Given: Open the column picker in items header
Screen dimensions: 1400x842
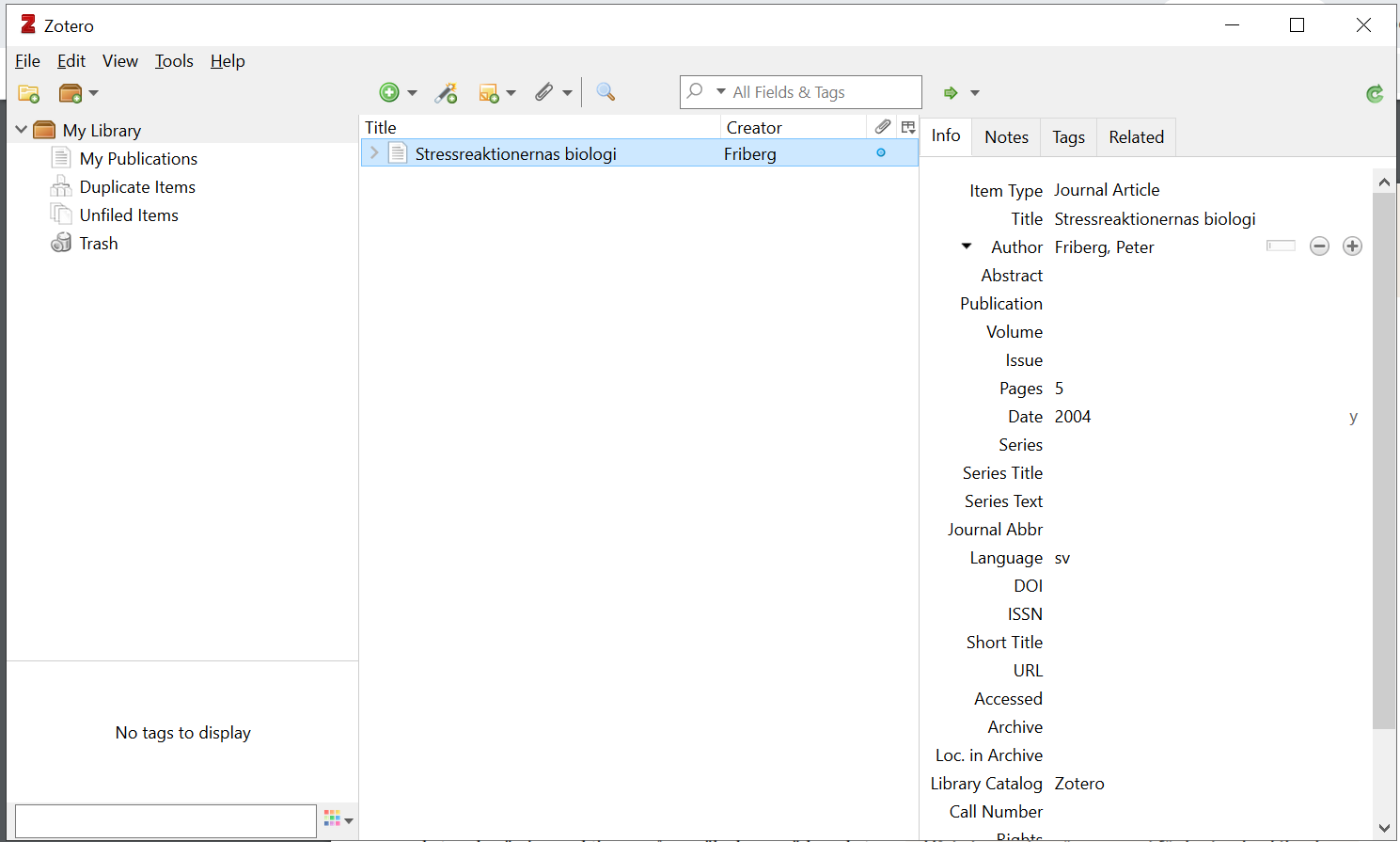Looking at the screenshot, I should click(x=908, y=127).
